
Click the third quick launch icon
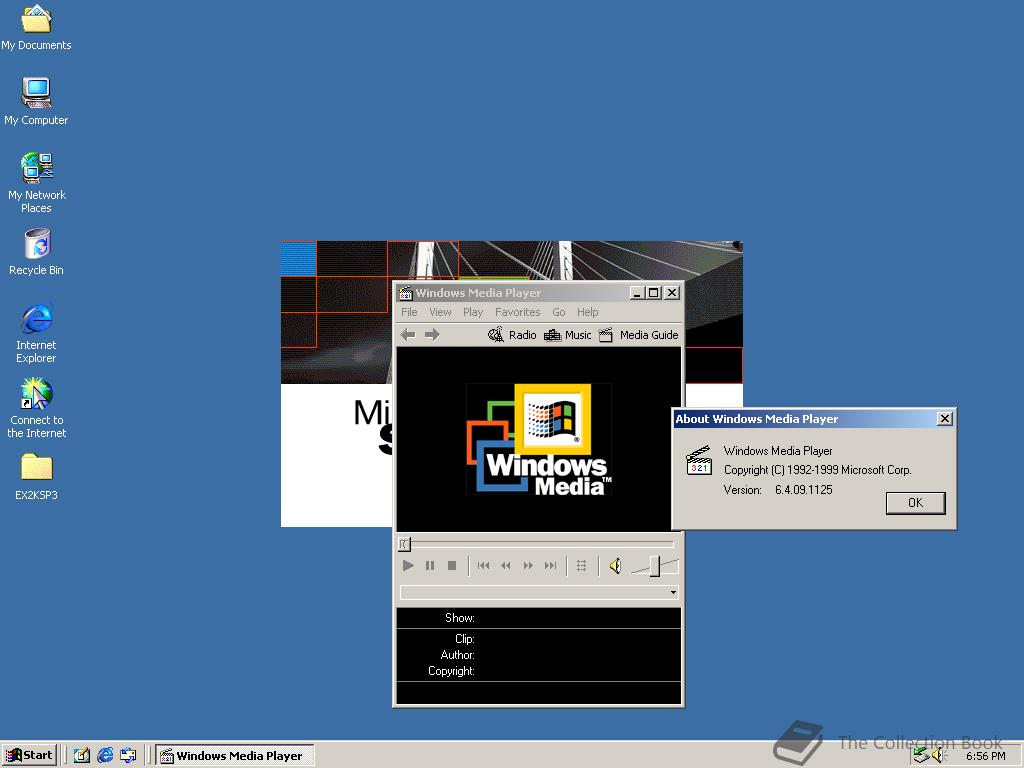click(128, 756)
